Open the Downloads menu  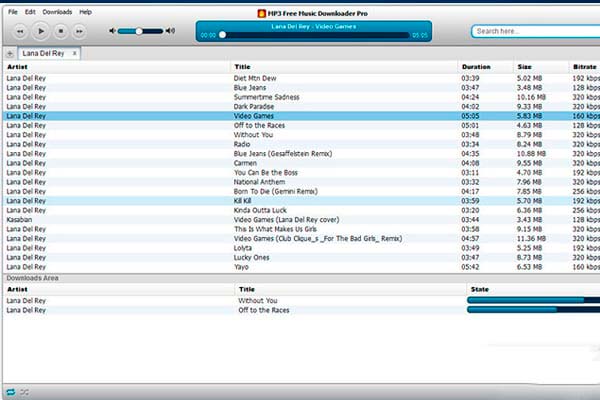[x=57, y=12]
